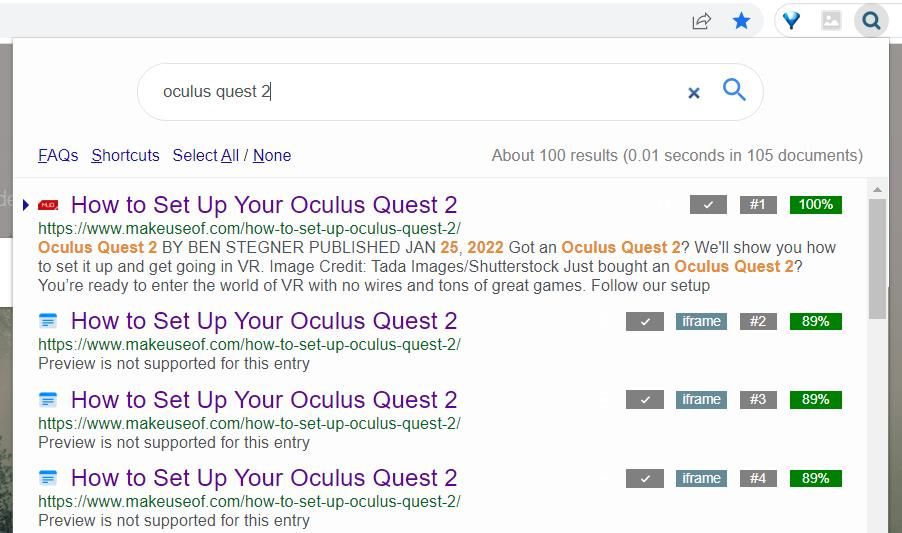Click the grayed image extension icon
This screenshot has height=533, width=902.
click(831, 20)
